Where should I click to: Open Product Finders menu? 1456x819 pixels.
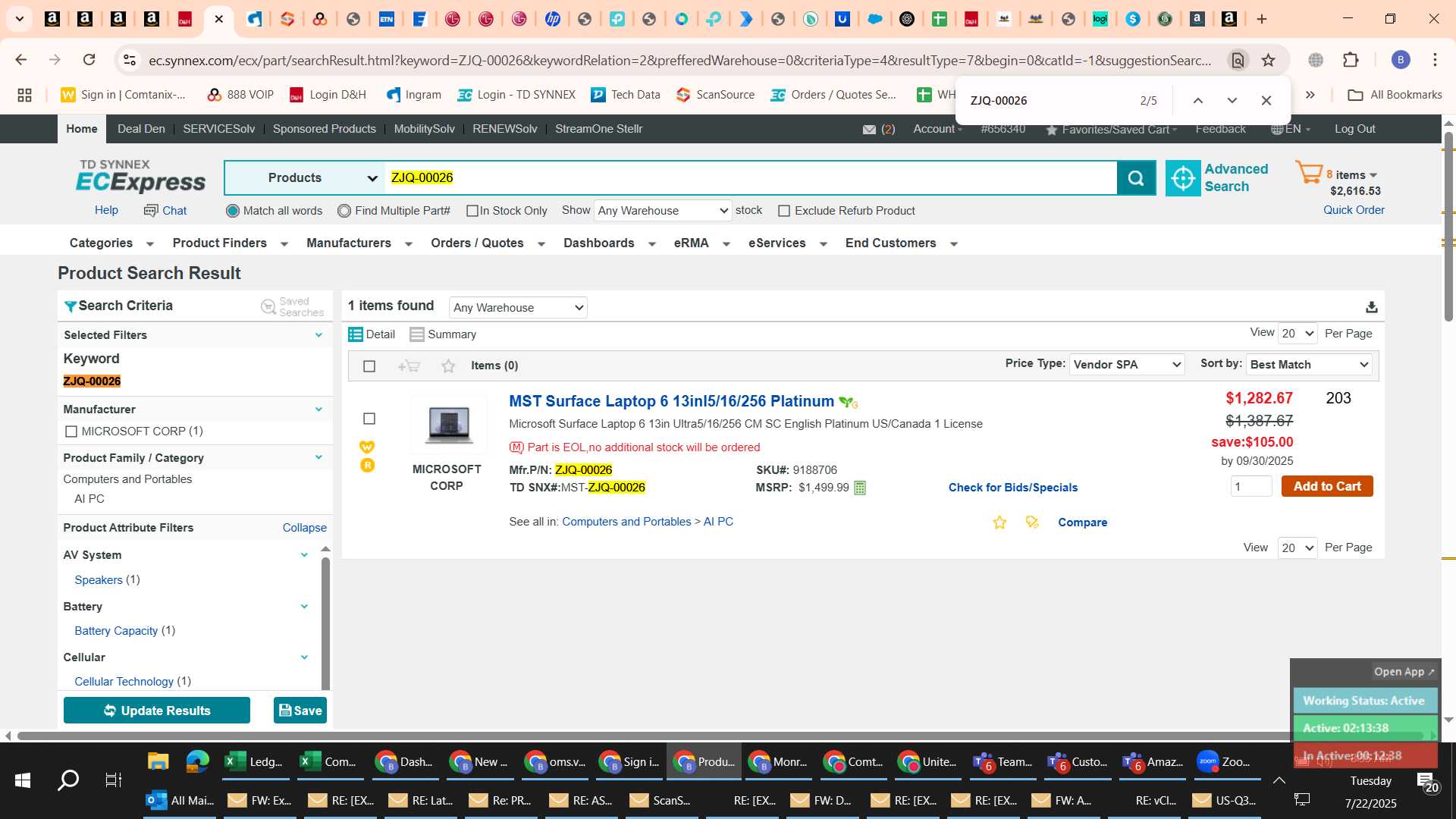(x=231, y=243)
